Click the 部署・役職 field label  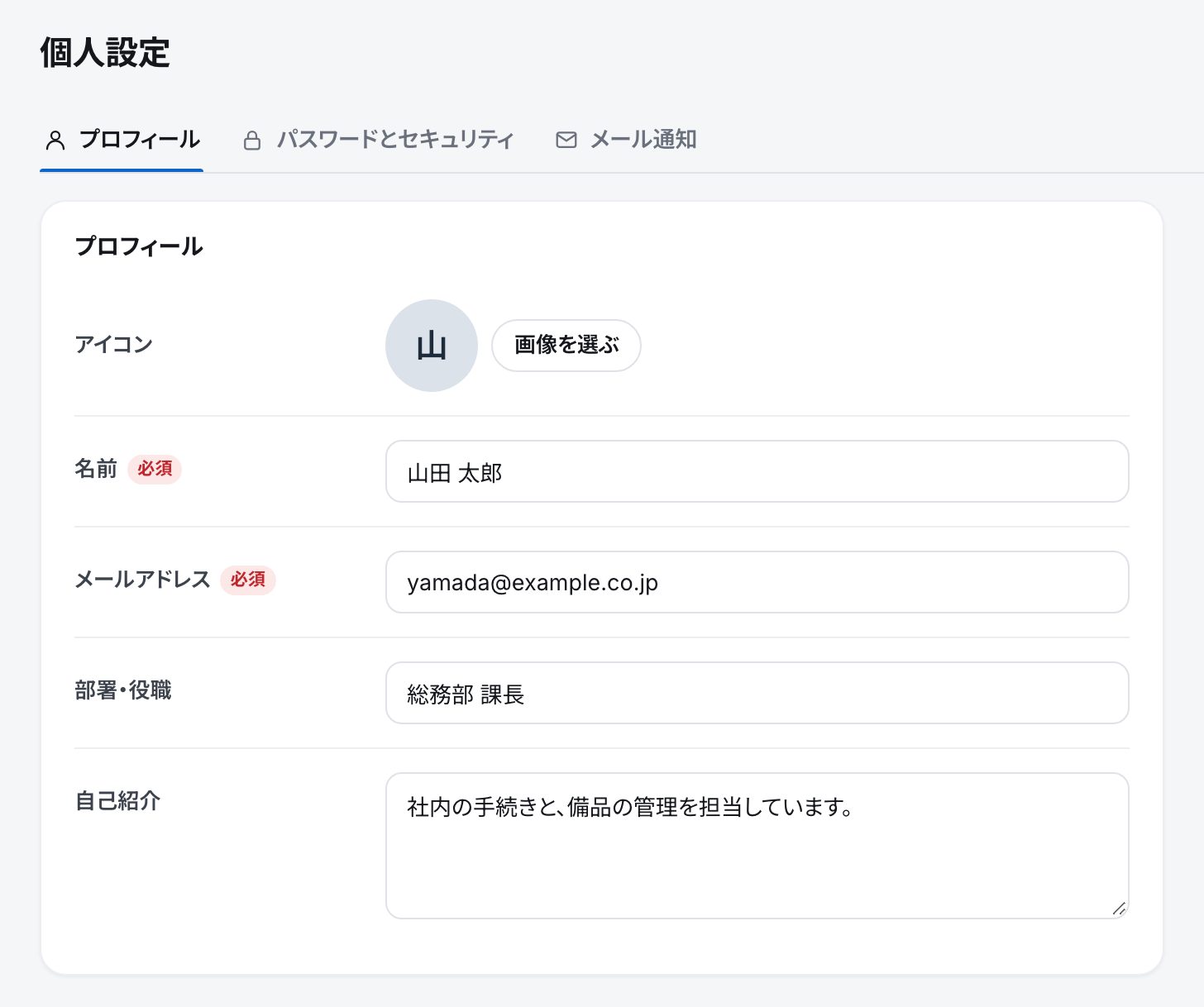click(123, 690)
